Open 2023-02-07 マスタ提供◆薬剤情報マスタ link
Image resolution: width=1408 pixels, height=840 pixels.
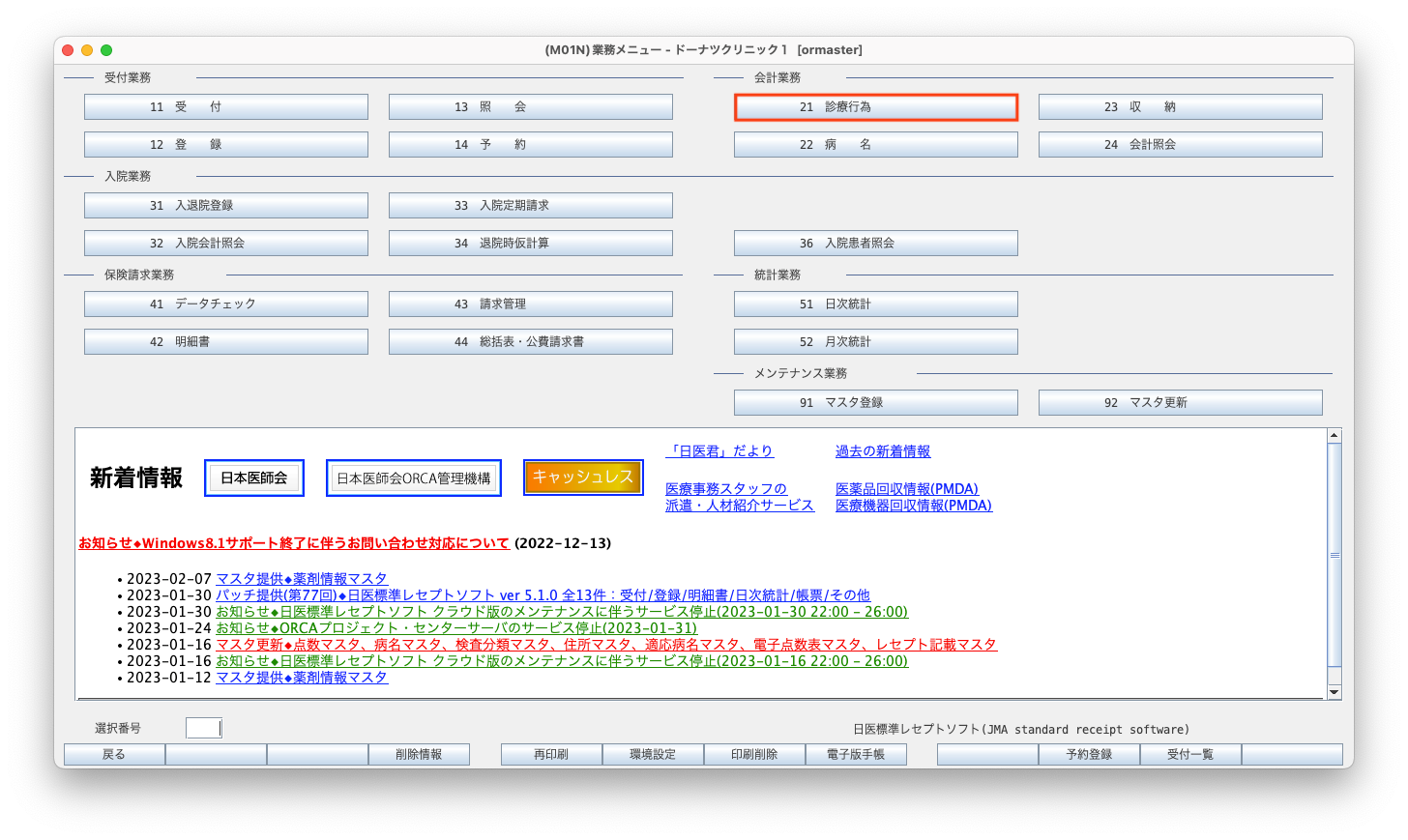(x=302, y=579)
